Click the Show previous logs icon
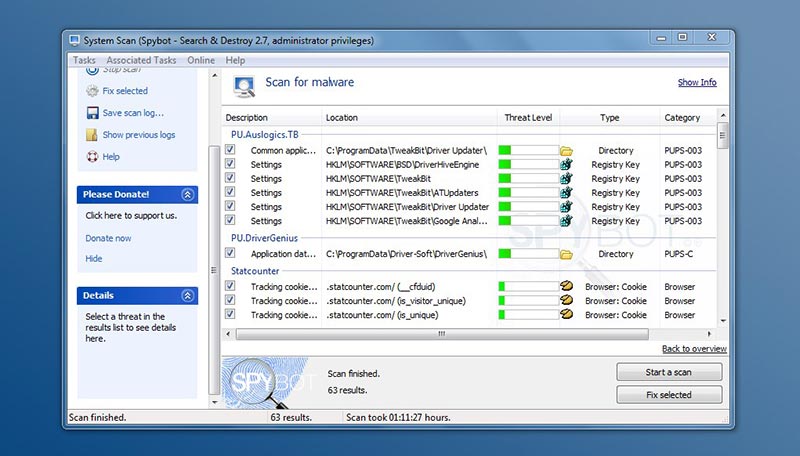 pyautogui.click(x=91, y=135)
